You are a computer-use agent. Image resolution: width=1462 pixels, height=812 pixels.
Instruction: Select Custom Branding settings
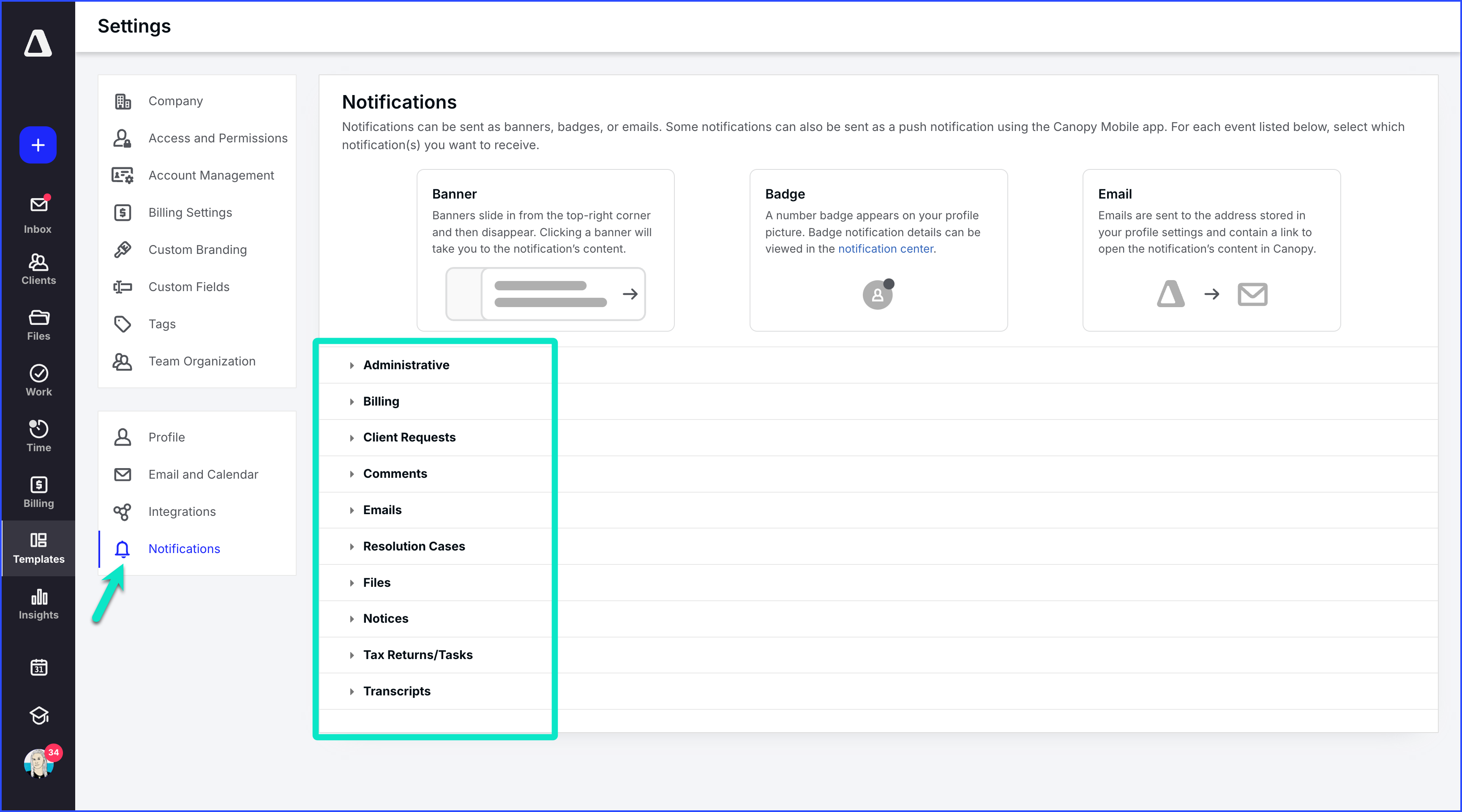click(x=197, y=250)
